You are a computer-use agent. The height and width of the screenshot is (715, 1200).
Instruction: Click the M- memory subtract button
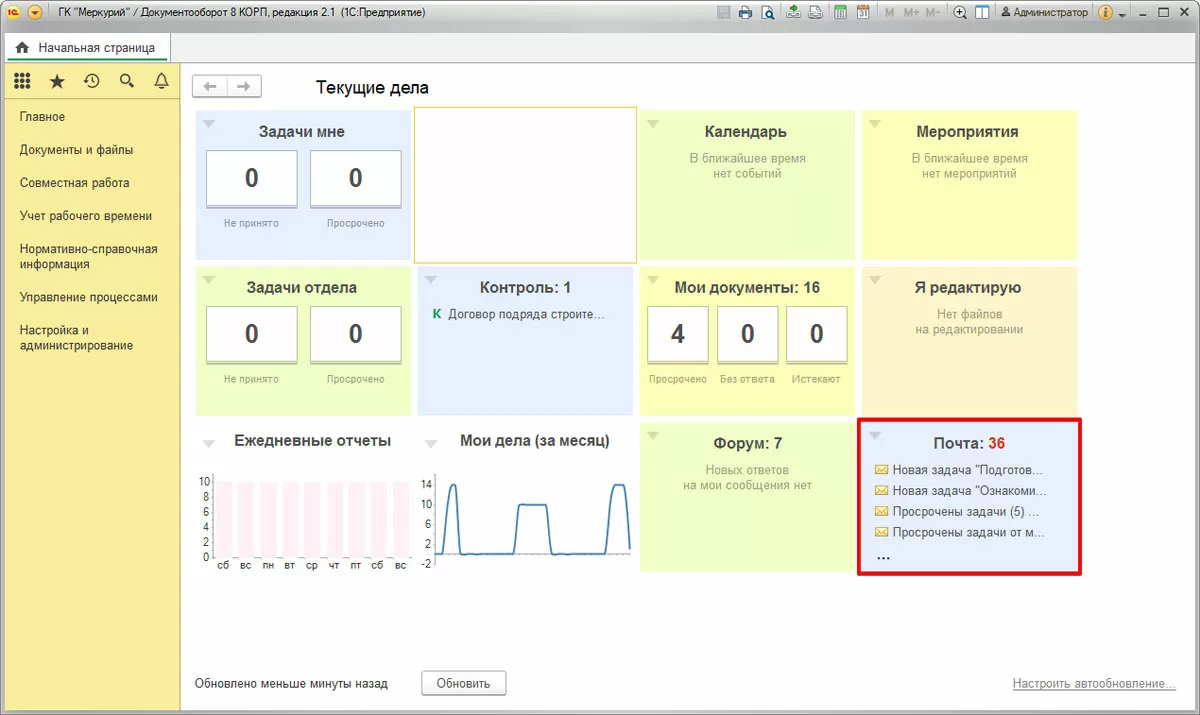pos(933,13)
